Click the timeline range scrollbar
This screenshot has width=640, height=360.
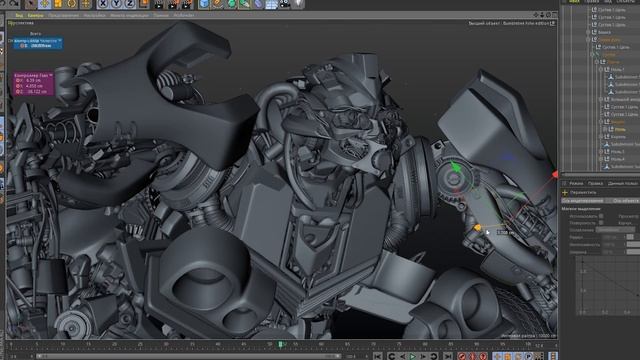(188, 356)
